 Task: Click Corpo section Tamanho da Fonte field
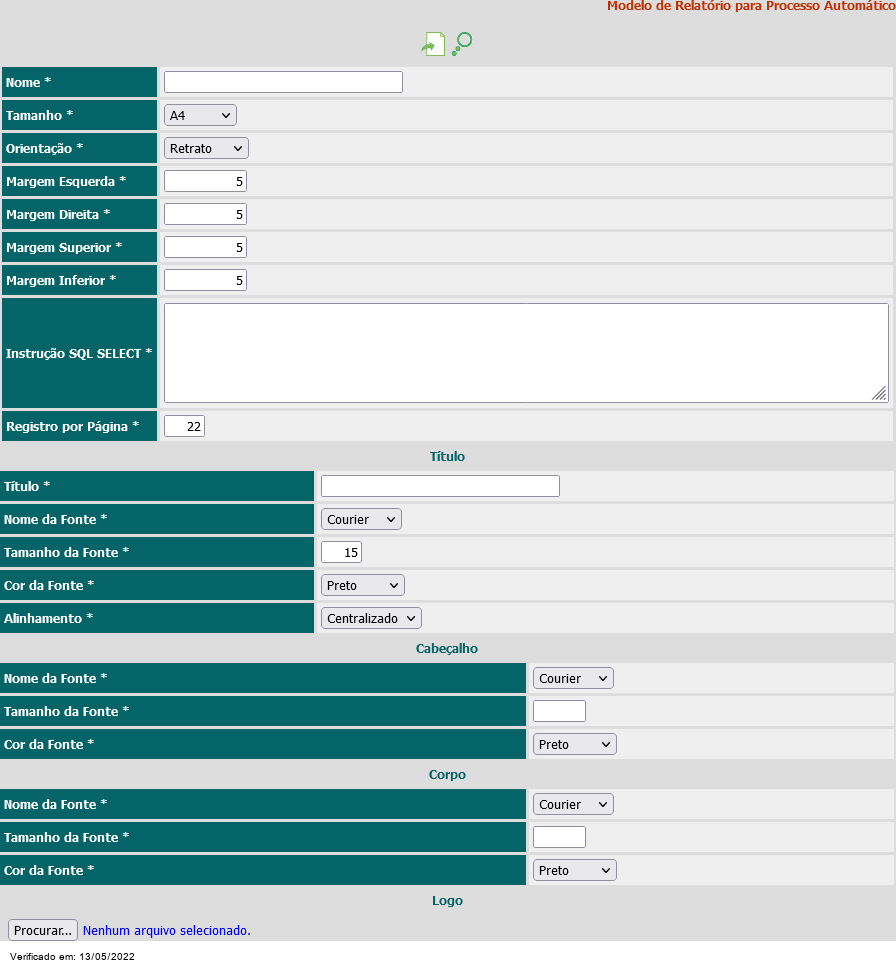click(x=559, y=837)
